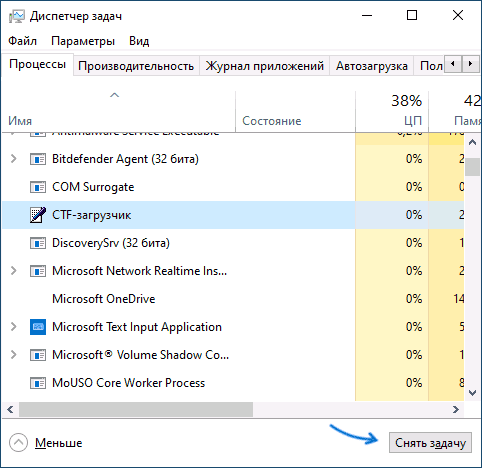
Task: Select the Microsoft OneDrive process row
Action: [x=233, y=299]
